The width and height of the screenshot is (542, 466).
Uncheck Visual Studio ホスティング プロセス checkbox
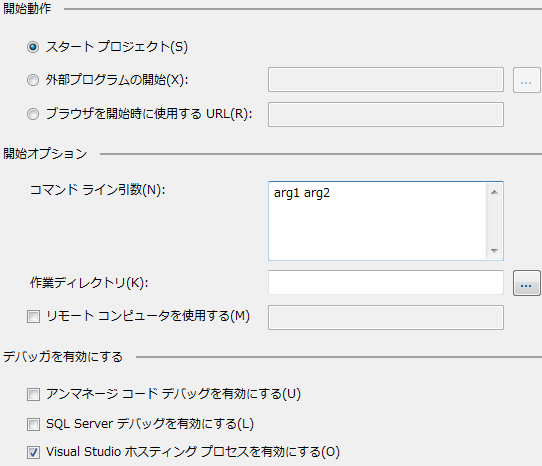pos(34,453)
